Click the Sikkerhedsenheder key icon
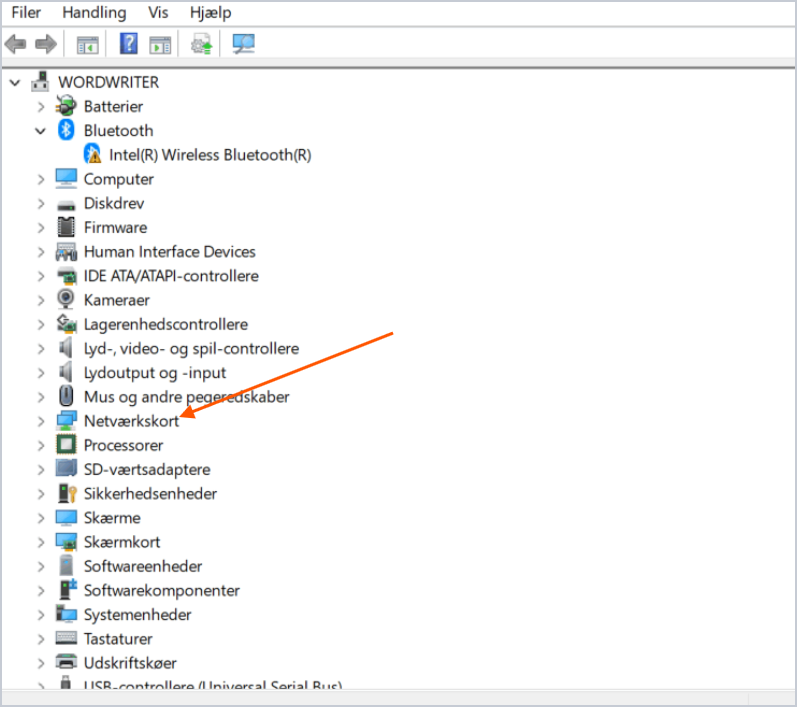This screenshot has height=707, width=797. click(67, 493)
